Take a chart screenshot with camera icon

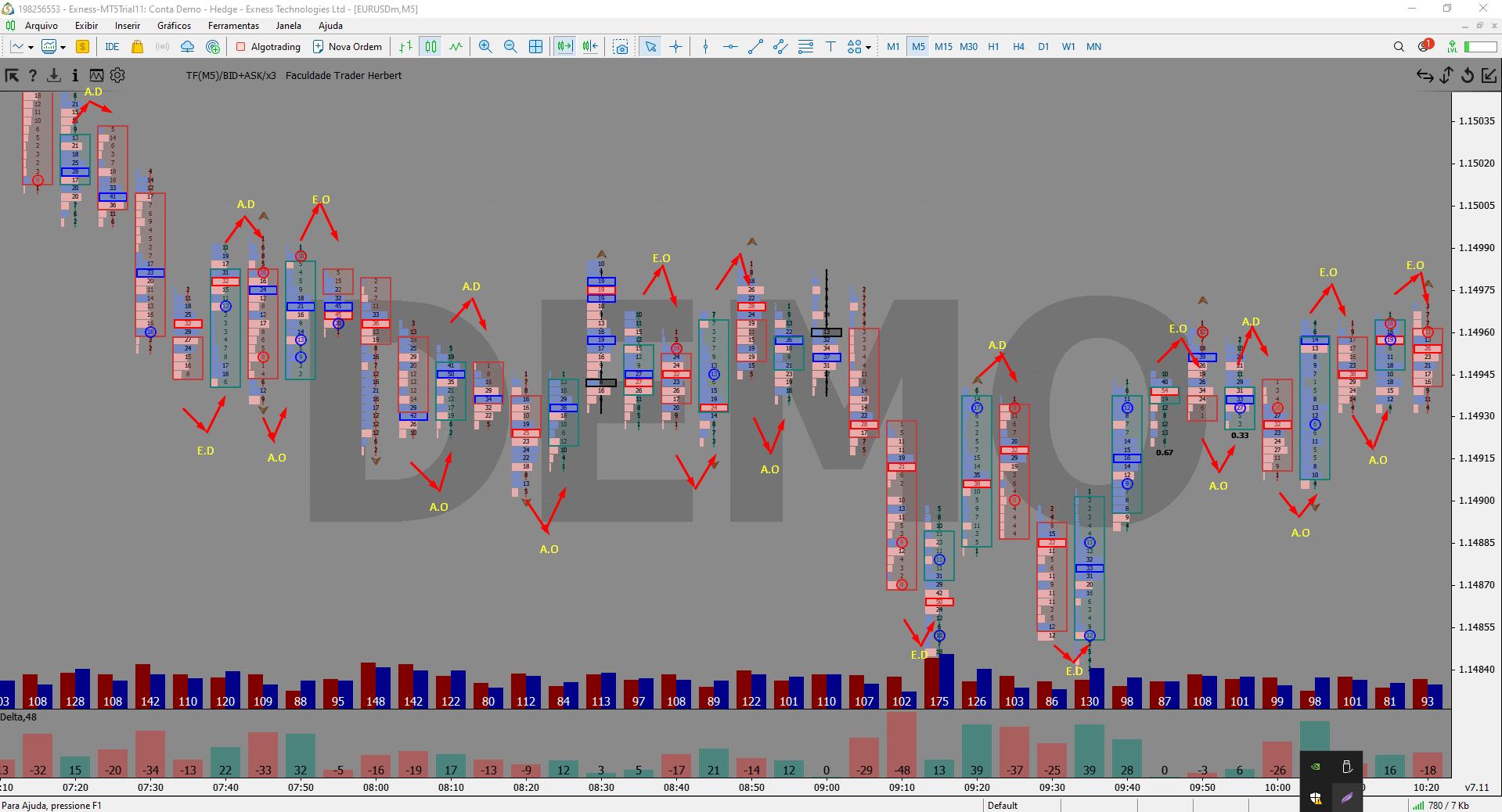point(621,47)
